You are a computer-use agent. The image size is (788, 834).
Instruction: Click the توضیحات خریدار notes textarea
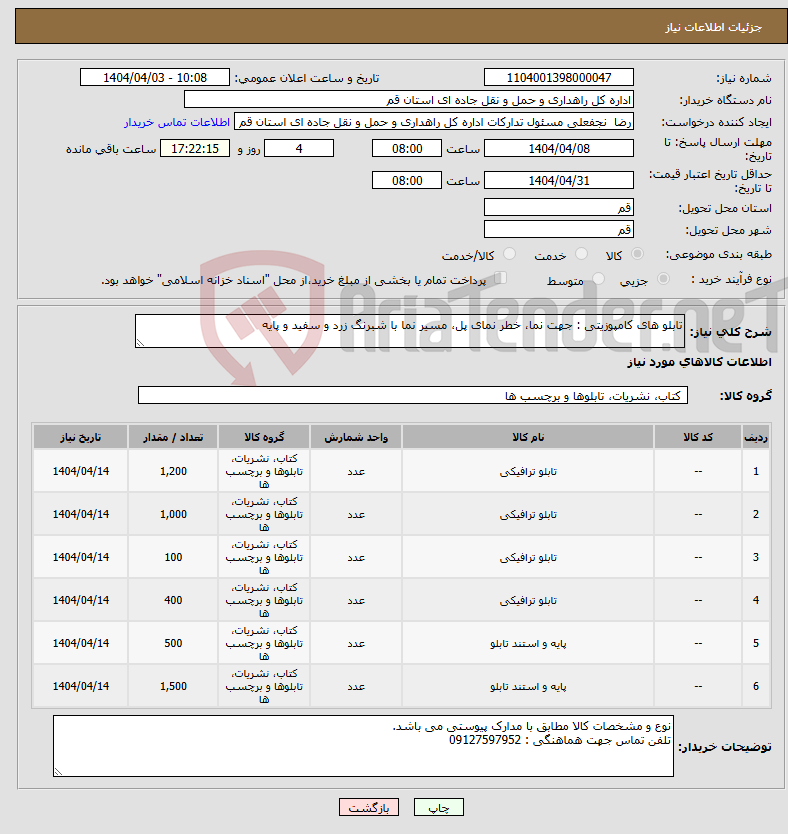point(363,746)
